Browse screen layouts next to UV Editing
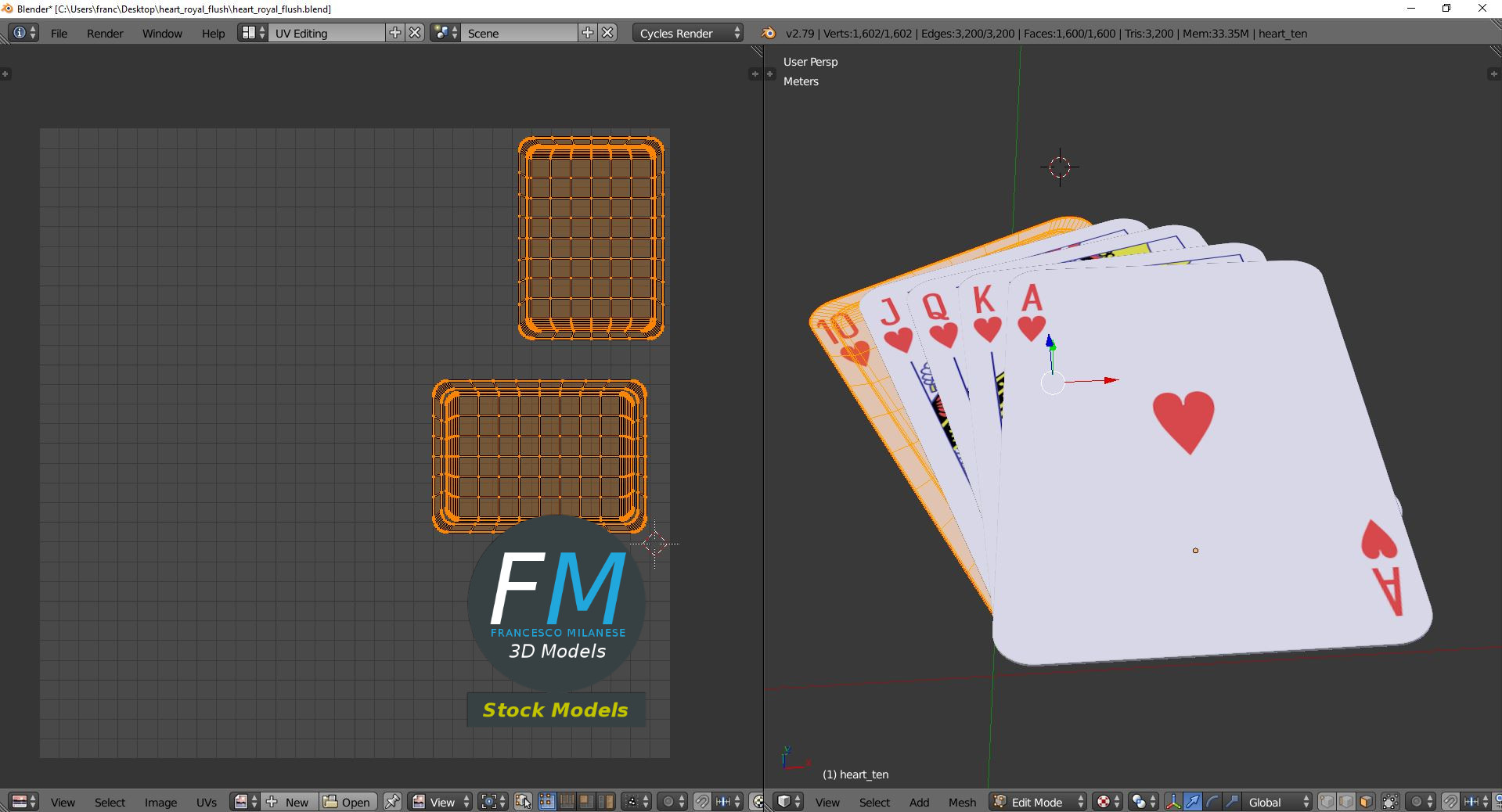 (x=253, y=33)
